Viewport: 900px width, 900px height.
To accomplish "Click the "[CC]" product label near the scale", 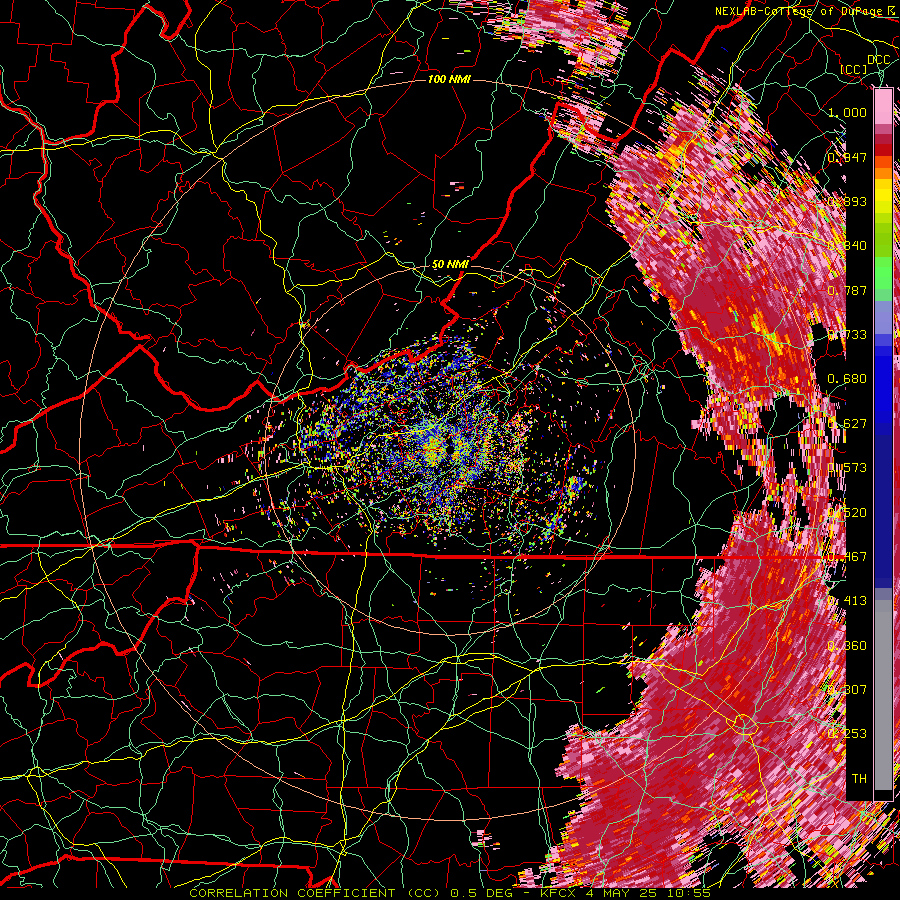I will [x=854, y=69].
